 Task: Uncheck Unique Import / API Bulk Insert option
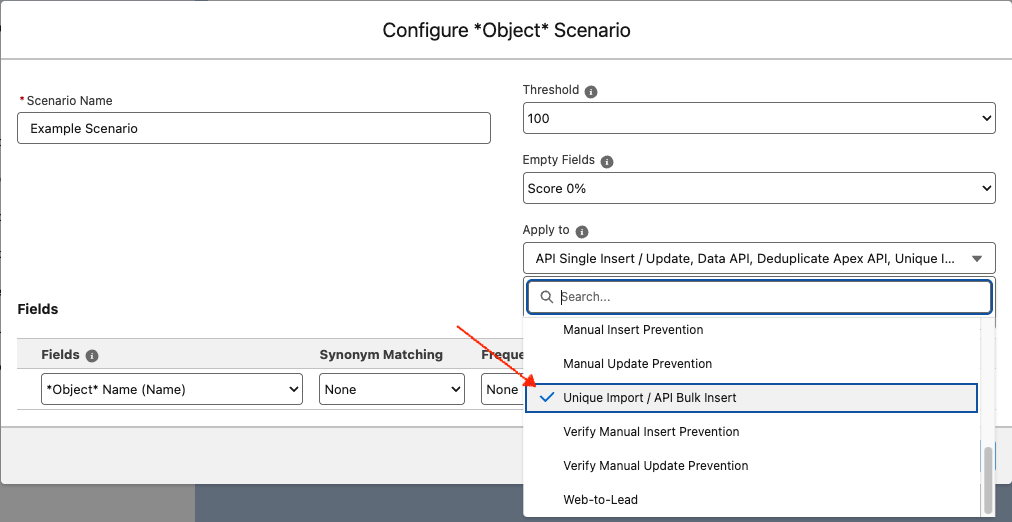coord(751,398)
